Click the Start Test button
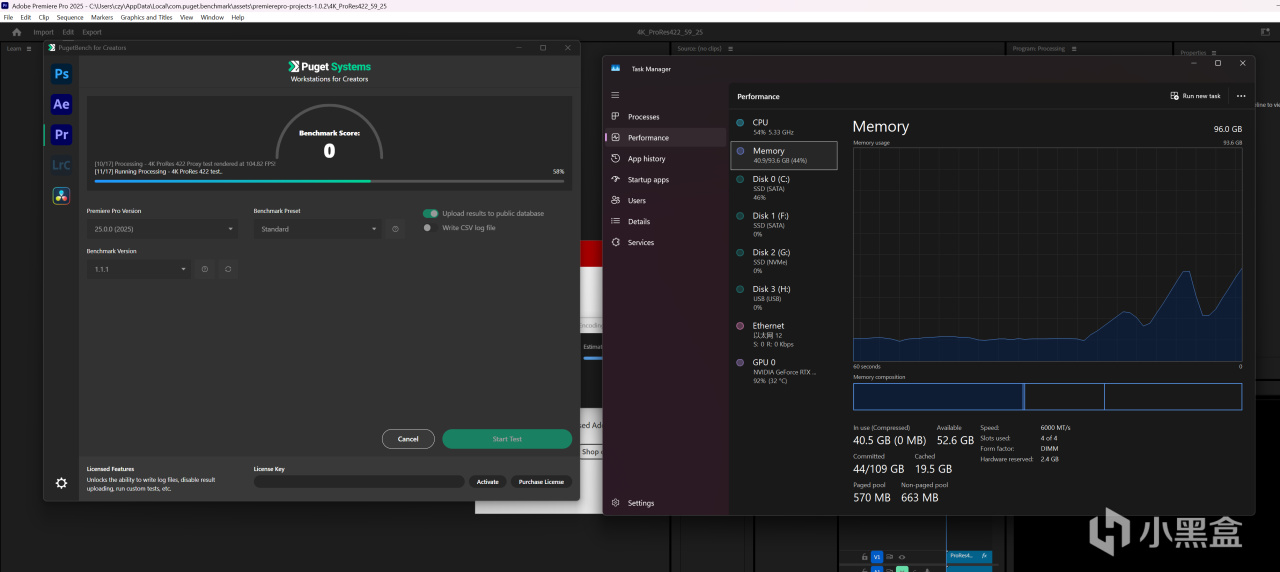The height and width of the screenshot is (572, 1280). (x=507, y=439)
